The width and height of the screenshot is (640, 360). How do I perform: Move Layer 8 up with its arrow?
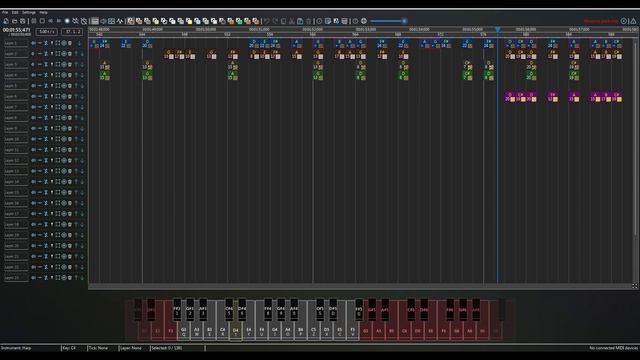coord(76,118)
